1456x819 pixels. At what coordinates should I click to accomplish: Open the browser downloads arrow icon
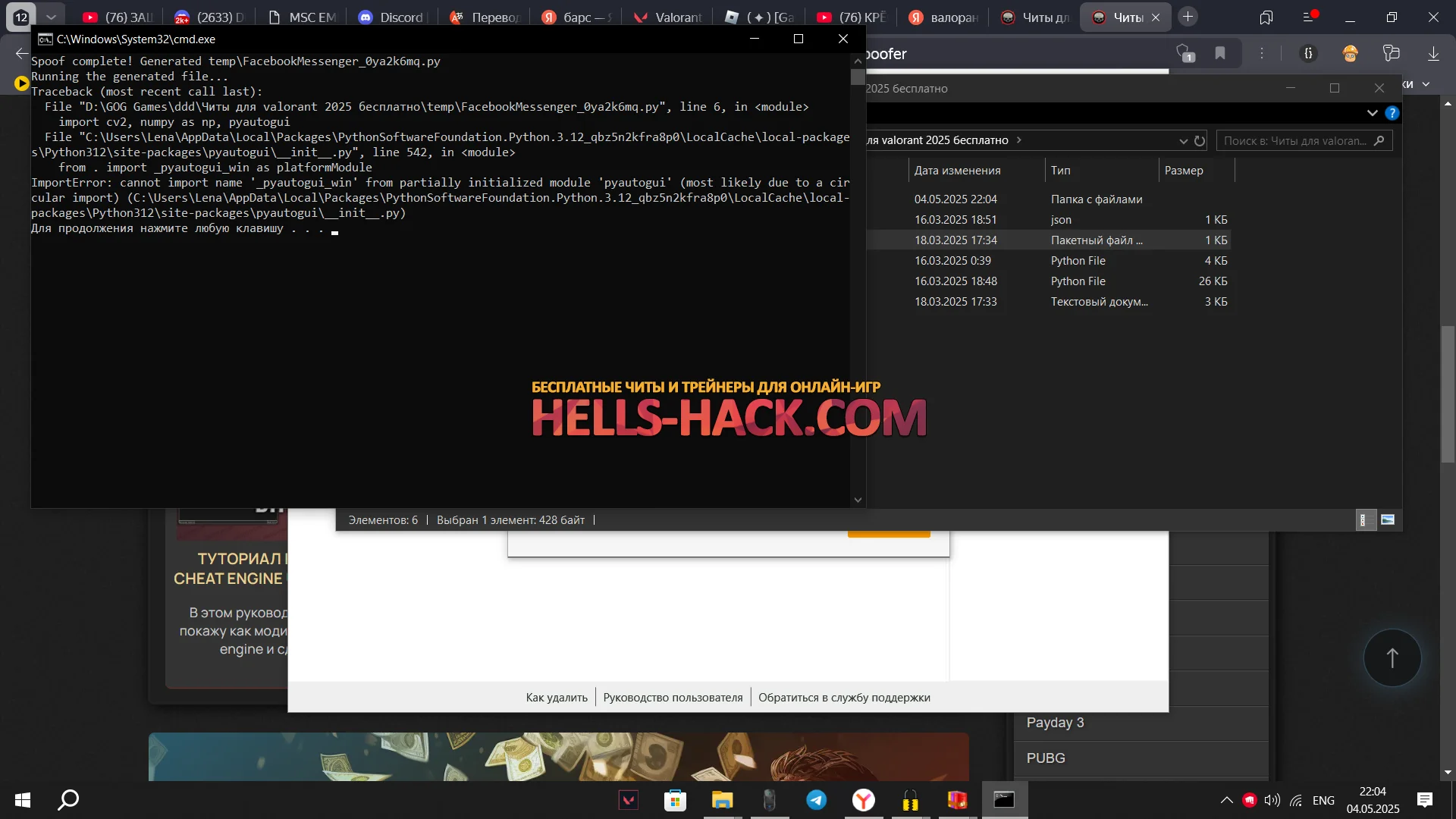tap(1433, 53)
